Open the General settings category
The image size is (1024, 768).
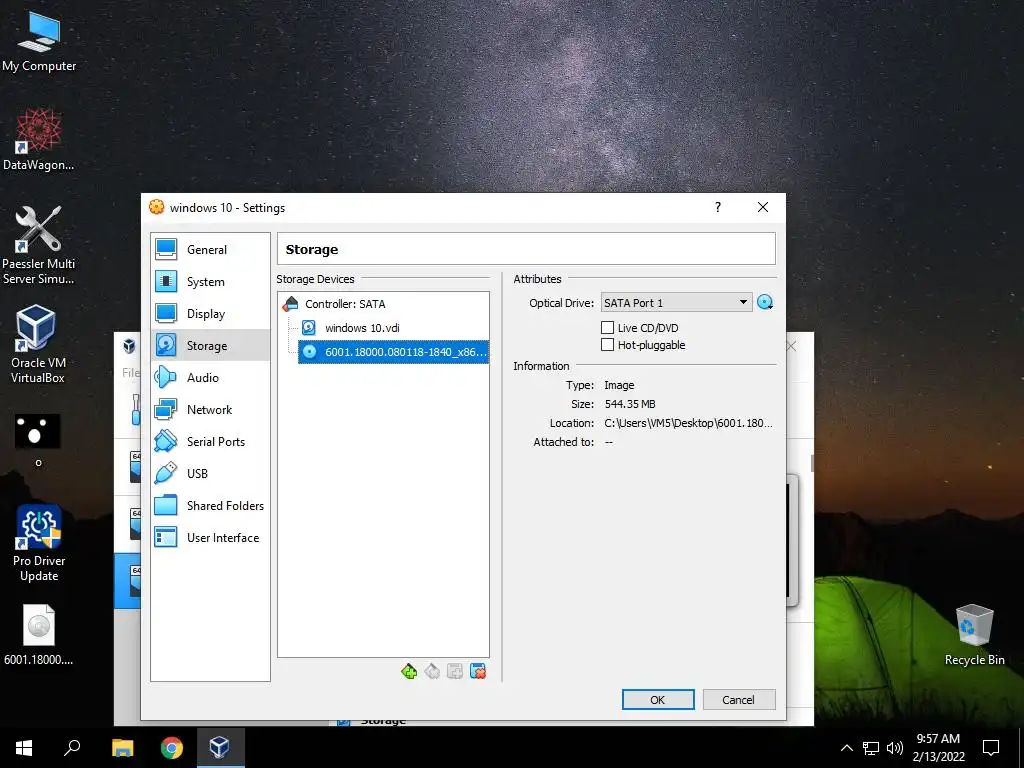pyautogui.click(x=210, y=249)
